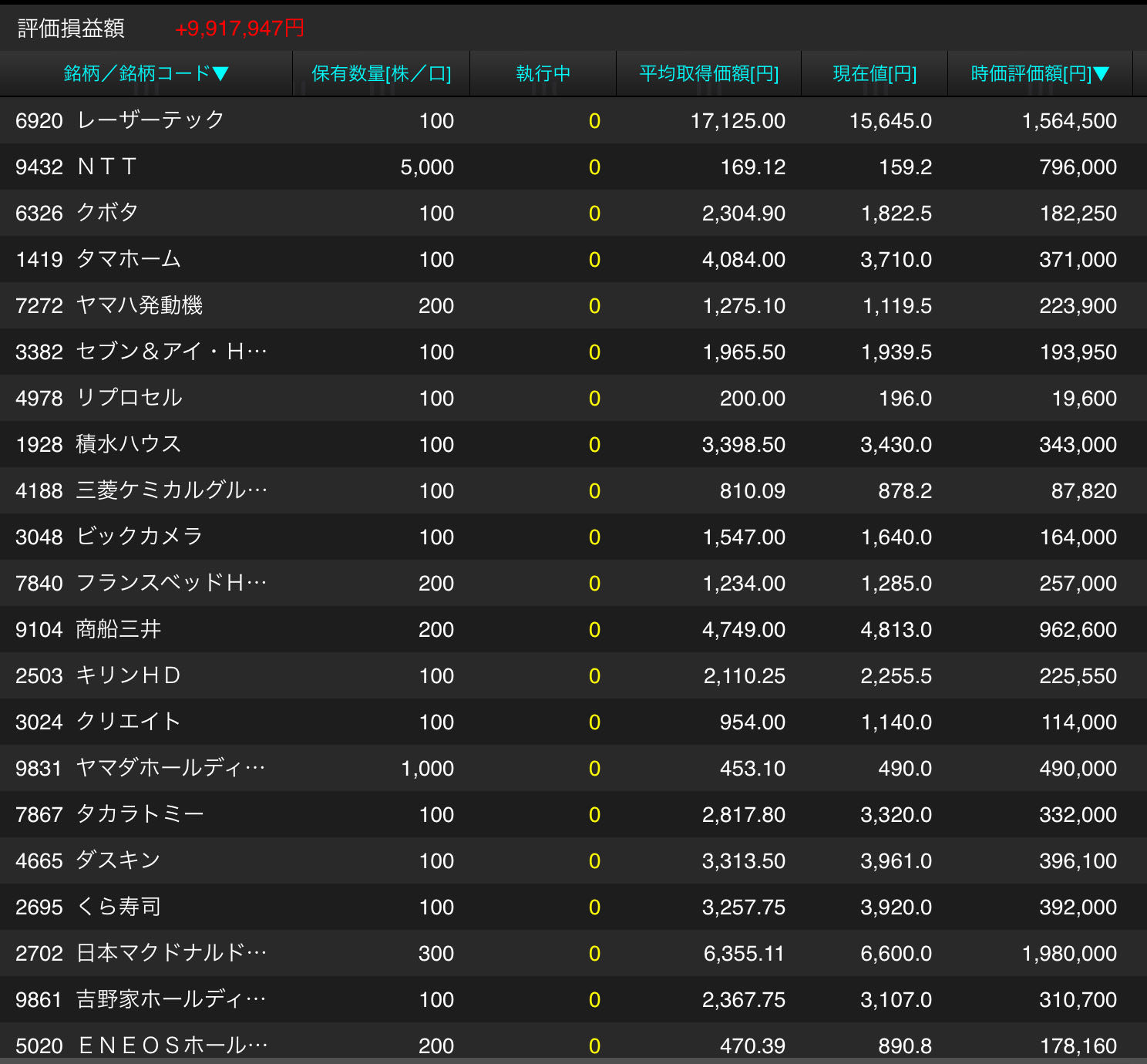Image resolution: width=1147 pixels, height=1064 pixels.
Task: Click the 執行中 column header
Action: click(543, 74)
